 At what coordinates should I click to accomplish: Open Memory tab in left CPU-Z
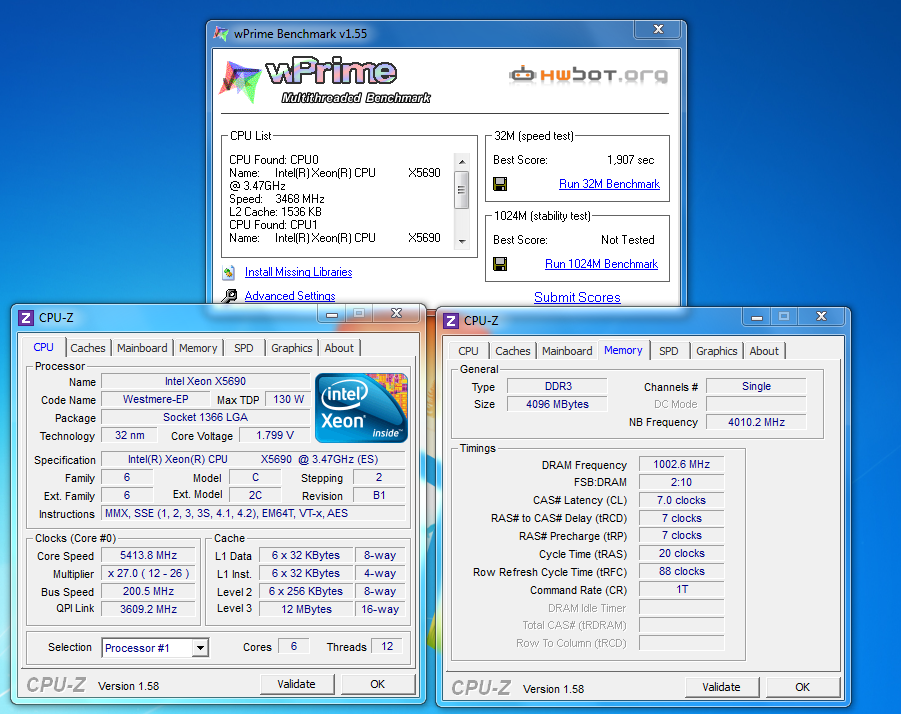(x=198, y=348)
